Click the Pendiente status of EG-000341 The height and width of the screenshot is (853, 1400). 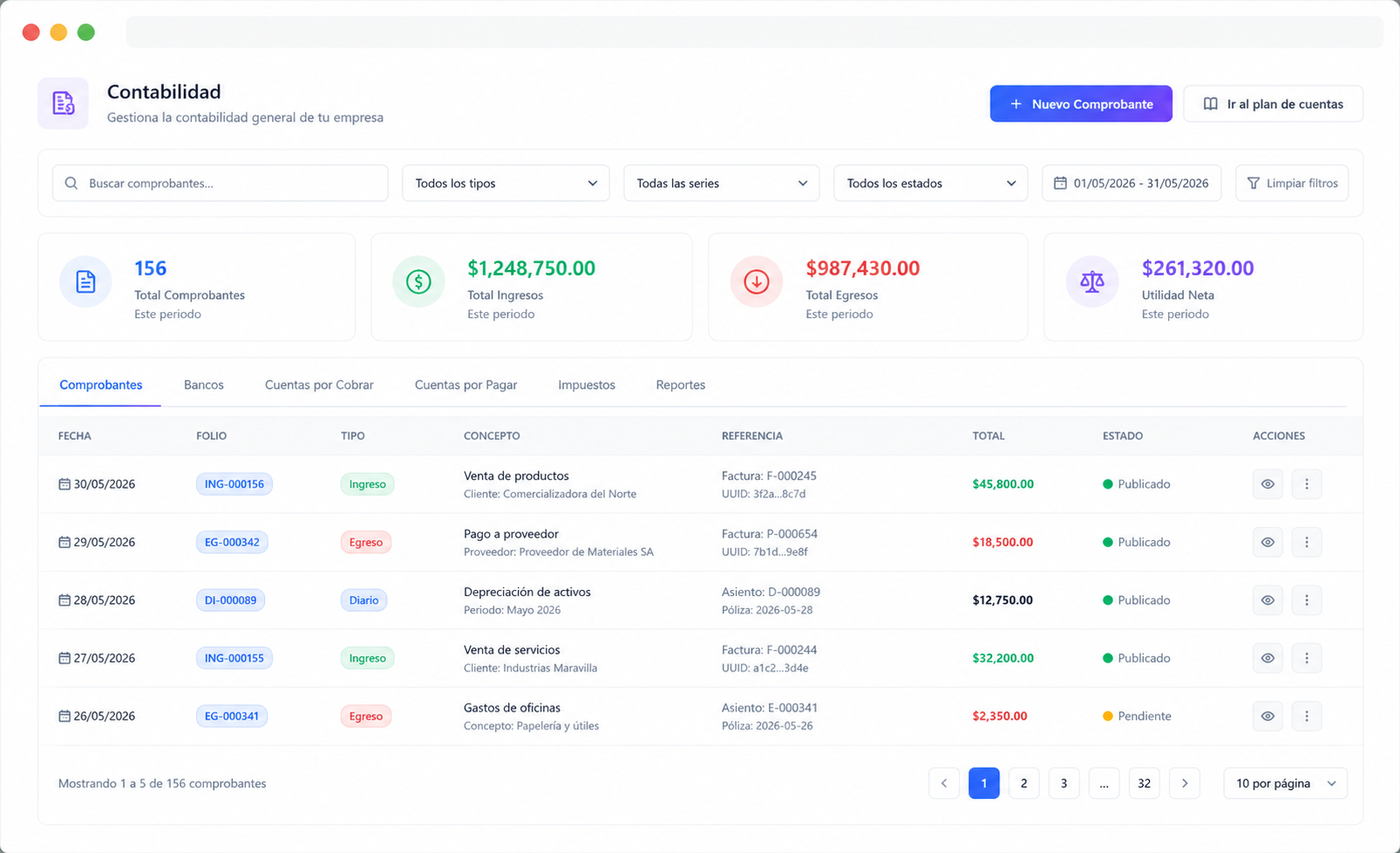point(1137,716)
